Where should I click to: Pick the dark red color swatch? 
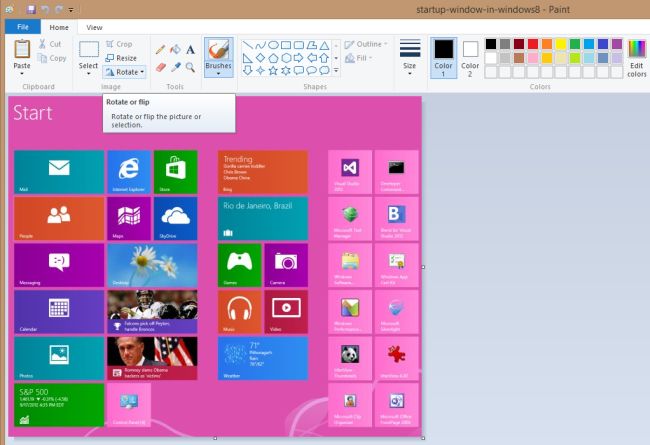[519, 44]
